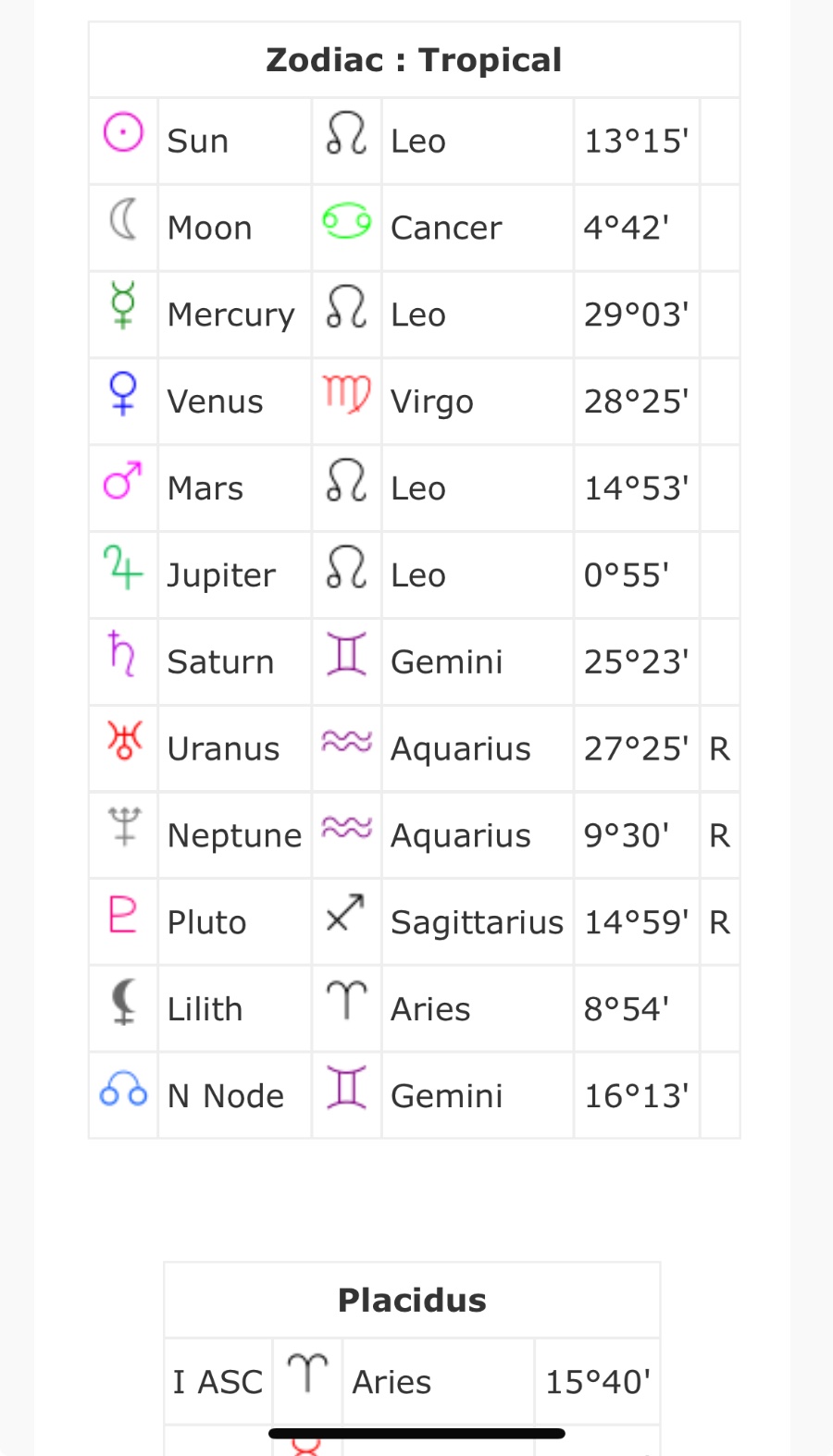833x1456 pixels.
Task: Click Uranus retrograde R marker
Action: point(719,748)
